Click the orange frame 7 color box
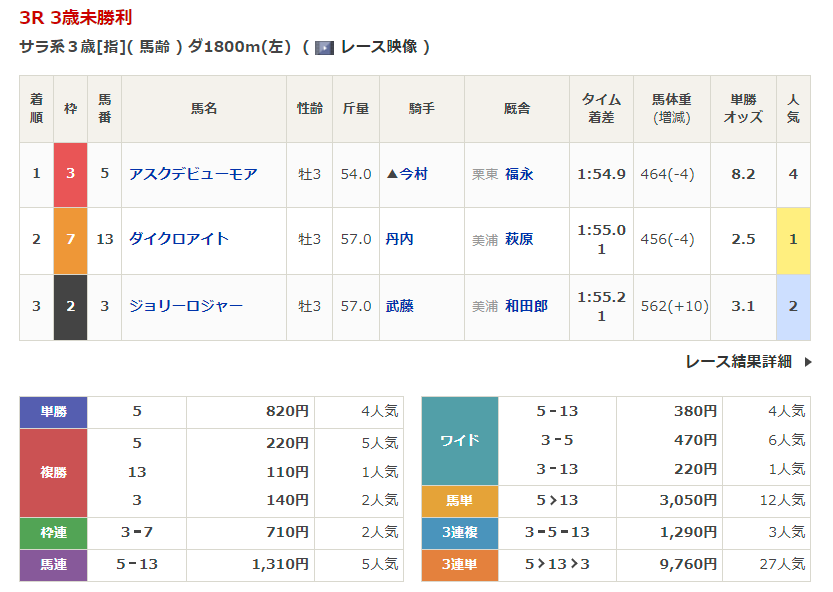The height and width of the screenshot is (592, 833). pyautogui.click(x=70, y=239)
